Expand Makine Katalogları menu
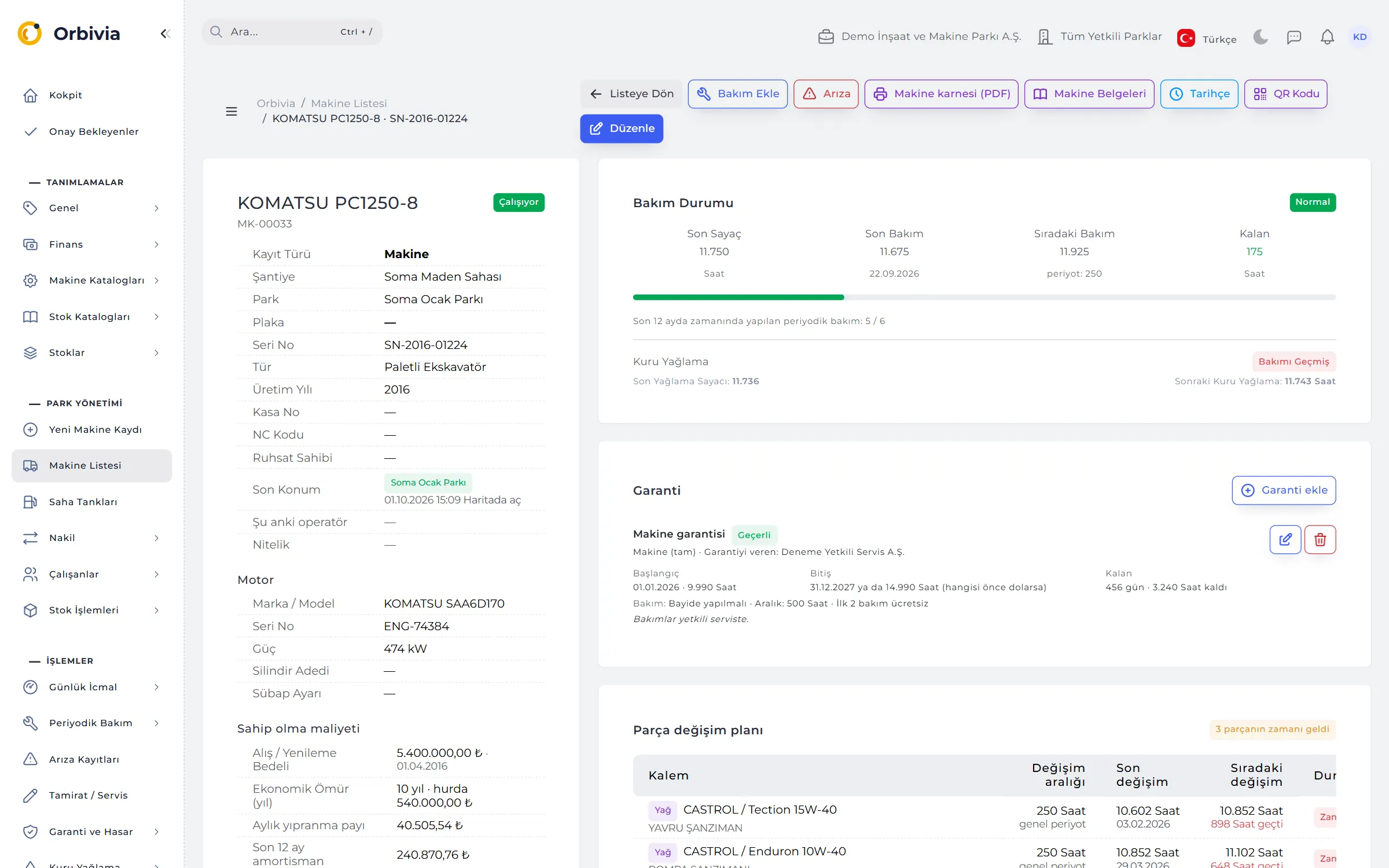Screen dimensions: 1389x868 coord(91,280)
